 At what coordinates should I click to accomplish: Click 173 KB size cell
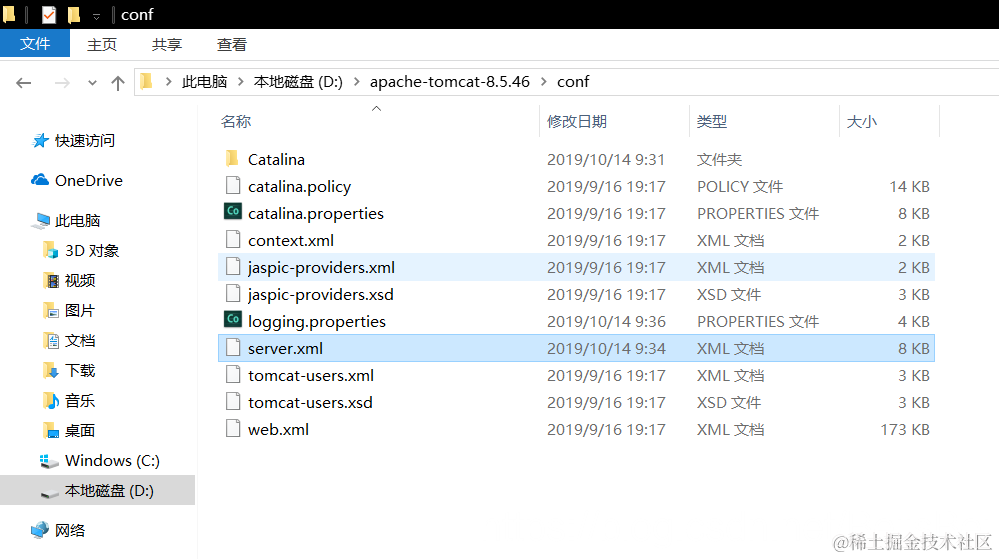[x=905, y=430]
